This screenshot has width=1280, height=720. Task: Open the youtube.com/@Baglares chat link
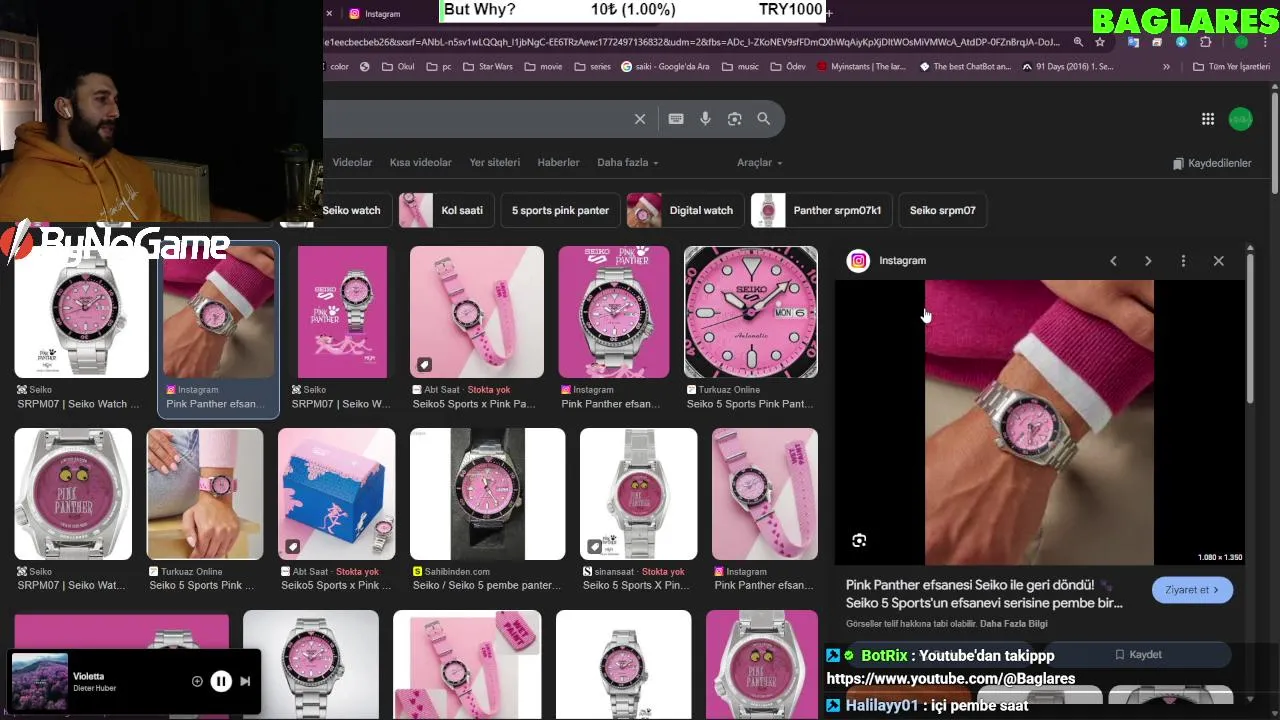click(x=951, y=679)
